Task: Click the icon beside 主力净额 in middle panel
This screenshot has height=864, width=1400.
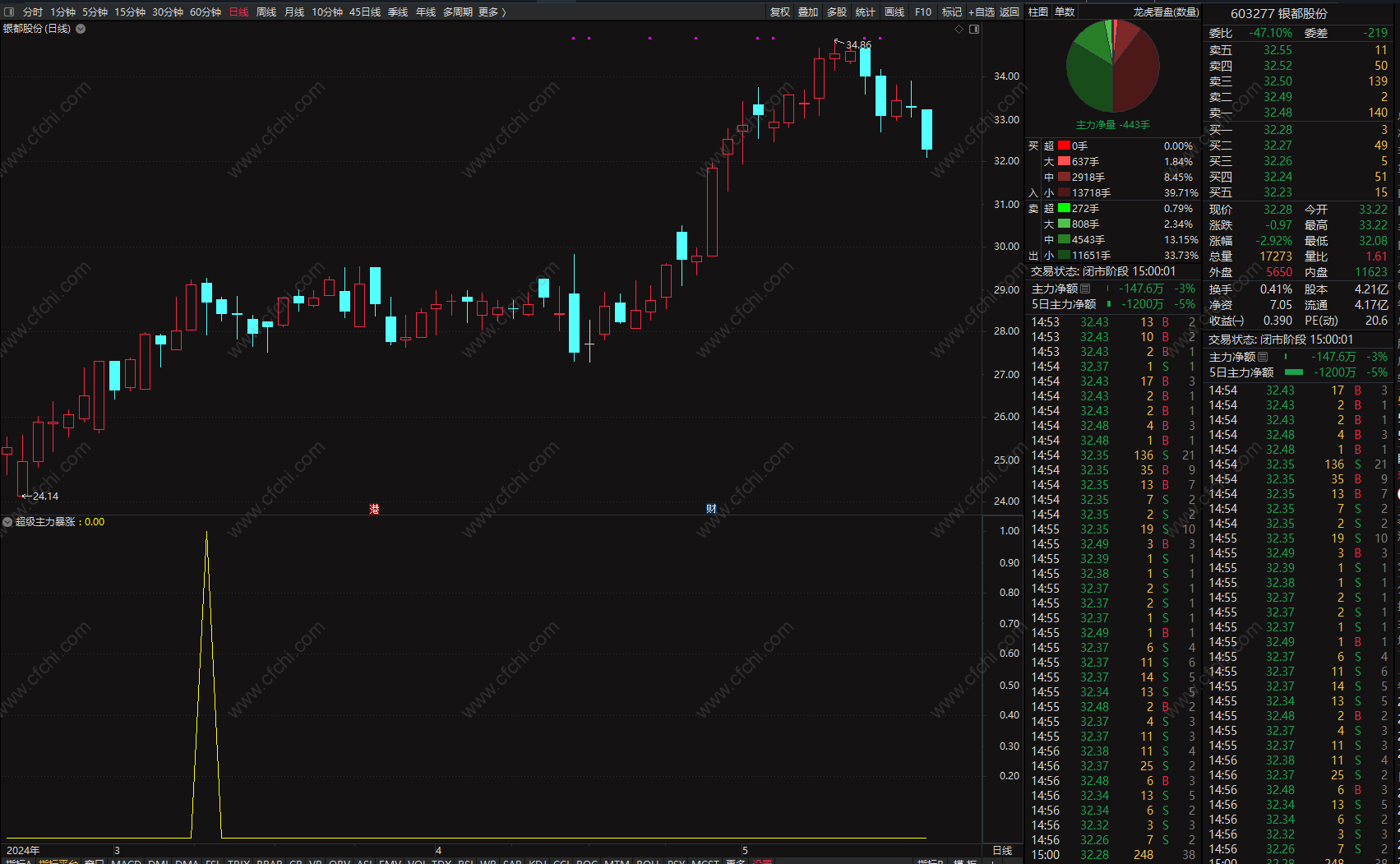Action: point(1085,289)
